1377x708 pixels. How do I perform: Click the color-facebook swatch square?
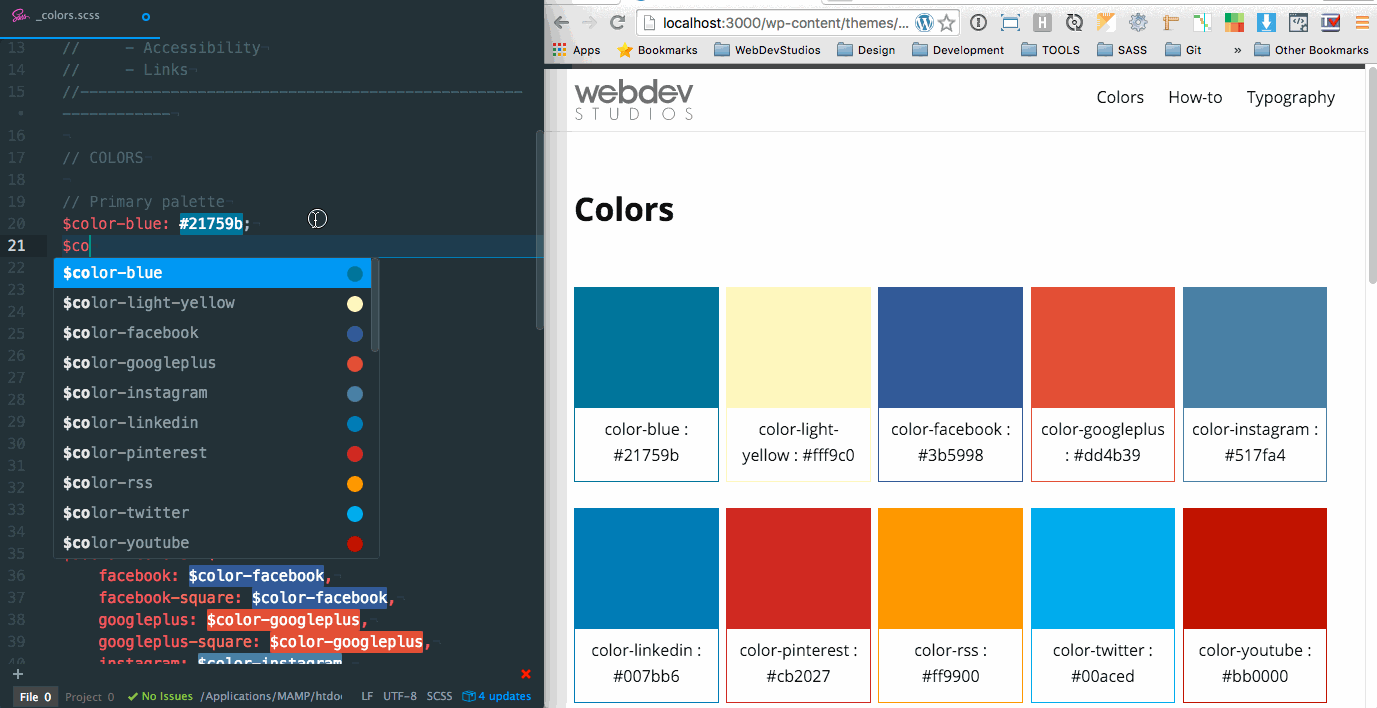pyautogui.click(x=950, y=347)
